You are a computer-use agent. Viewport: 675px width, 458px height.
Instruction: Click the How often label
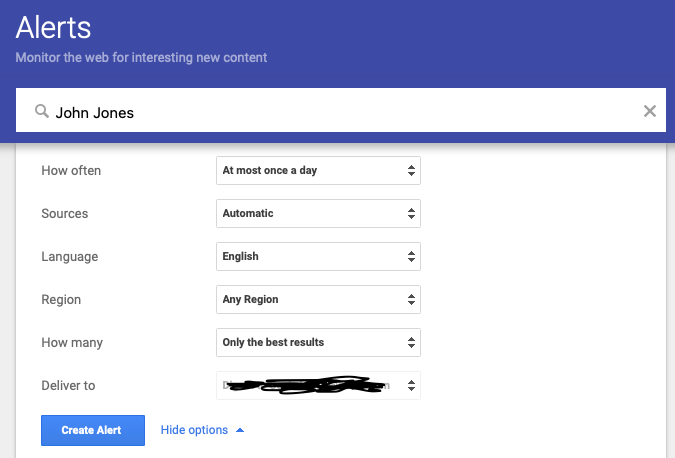click(71, 170)
